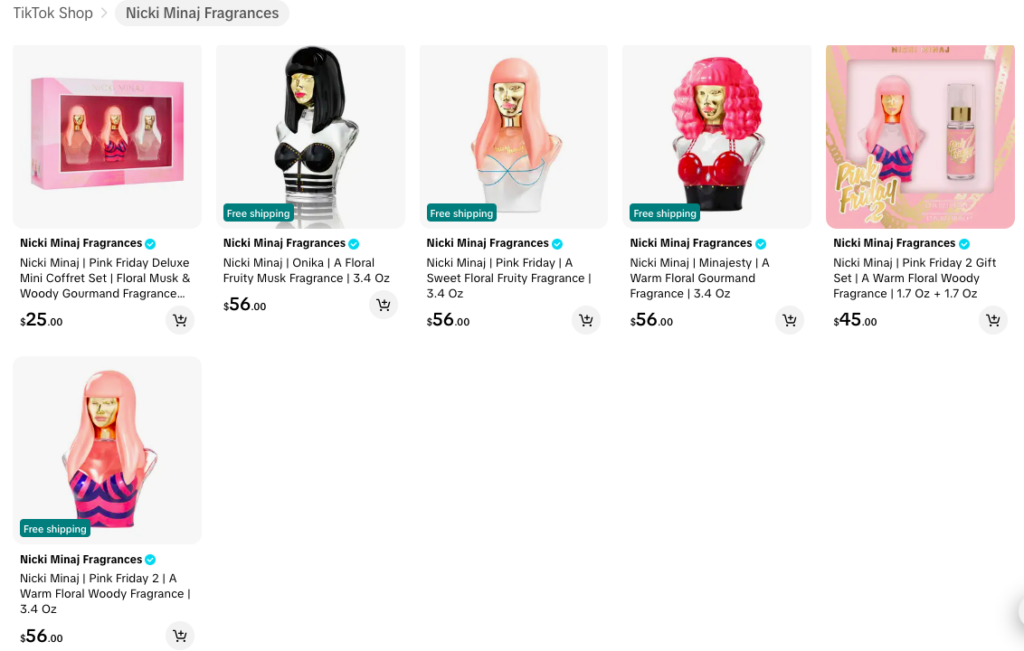
Task: Click the breadcrumb chevron separator
Action: point(104,13)
